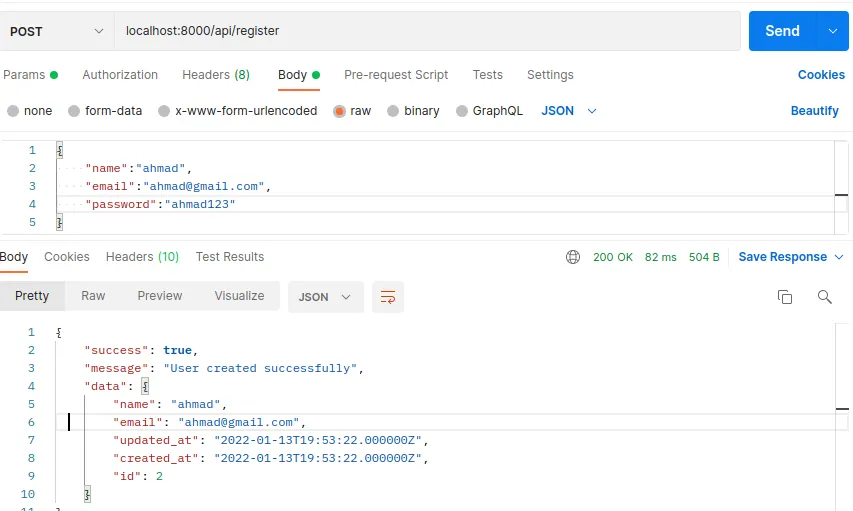
Task: Click the Send button
Action: coord(783,31)
